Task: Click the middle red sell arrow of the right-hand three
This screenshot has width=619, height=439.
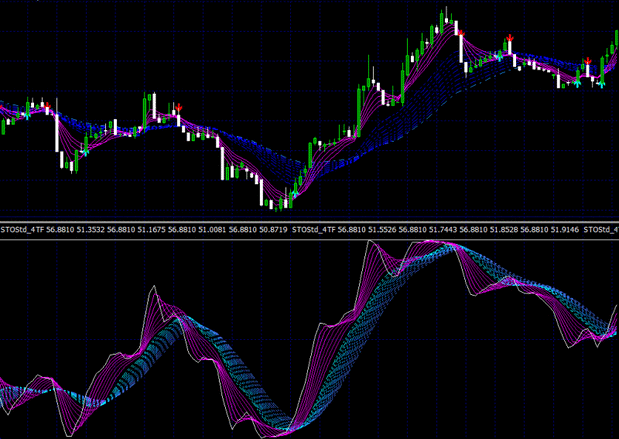Action: coord(510,38)
